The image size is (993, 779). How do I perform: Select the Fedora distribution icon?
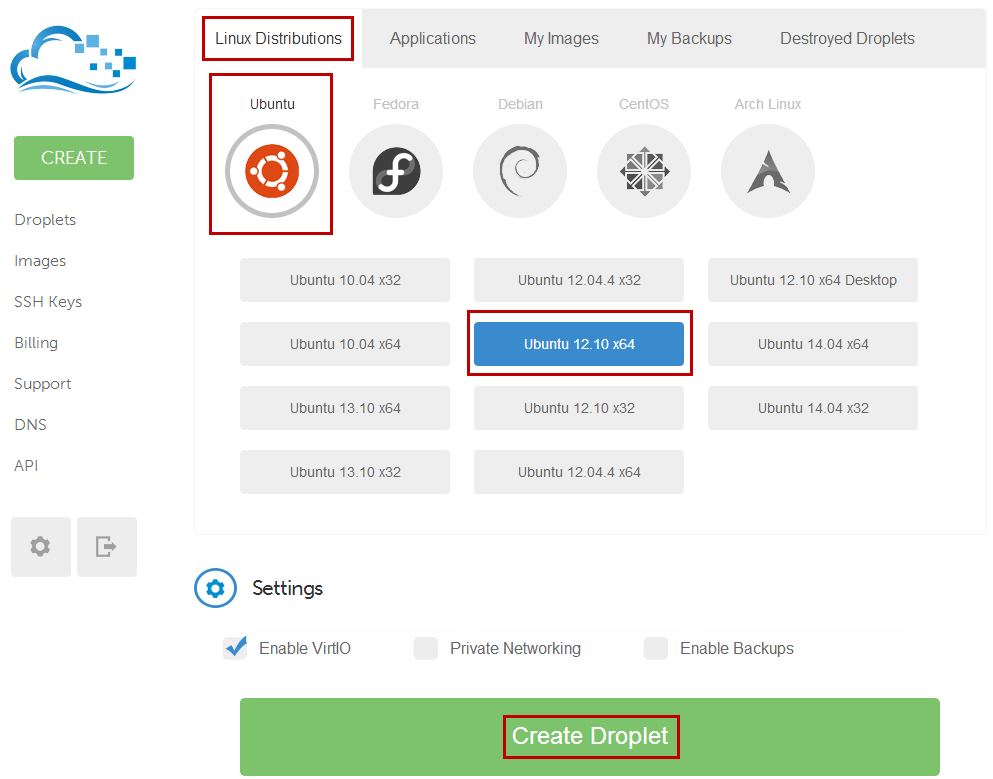tap(396, 171)
